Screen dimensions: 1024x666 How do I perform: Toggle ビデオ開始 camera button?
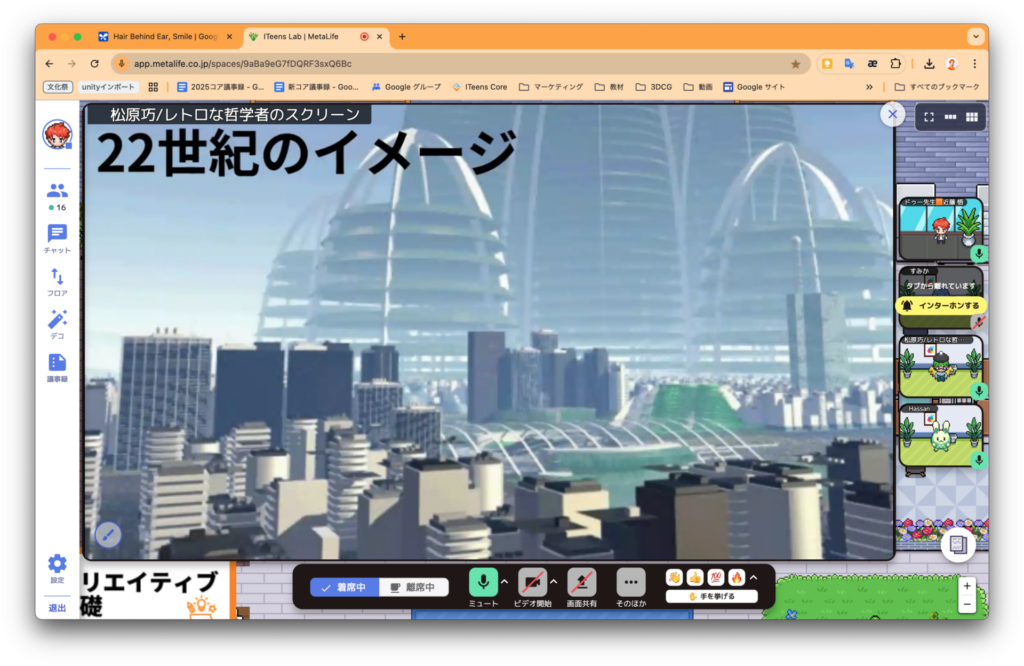[532, 582]
